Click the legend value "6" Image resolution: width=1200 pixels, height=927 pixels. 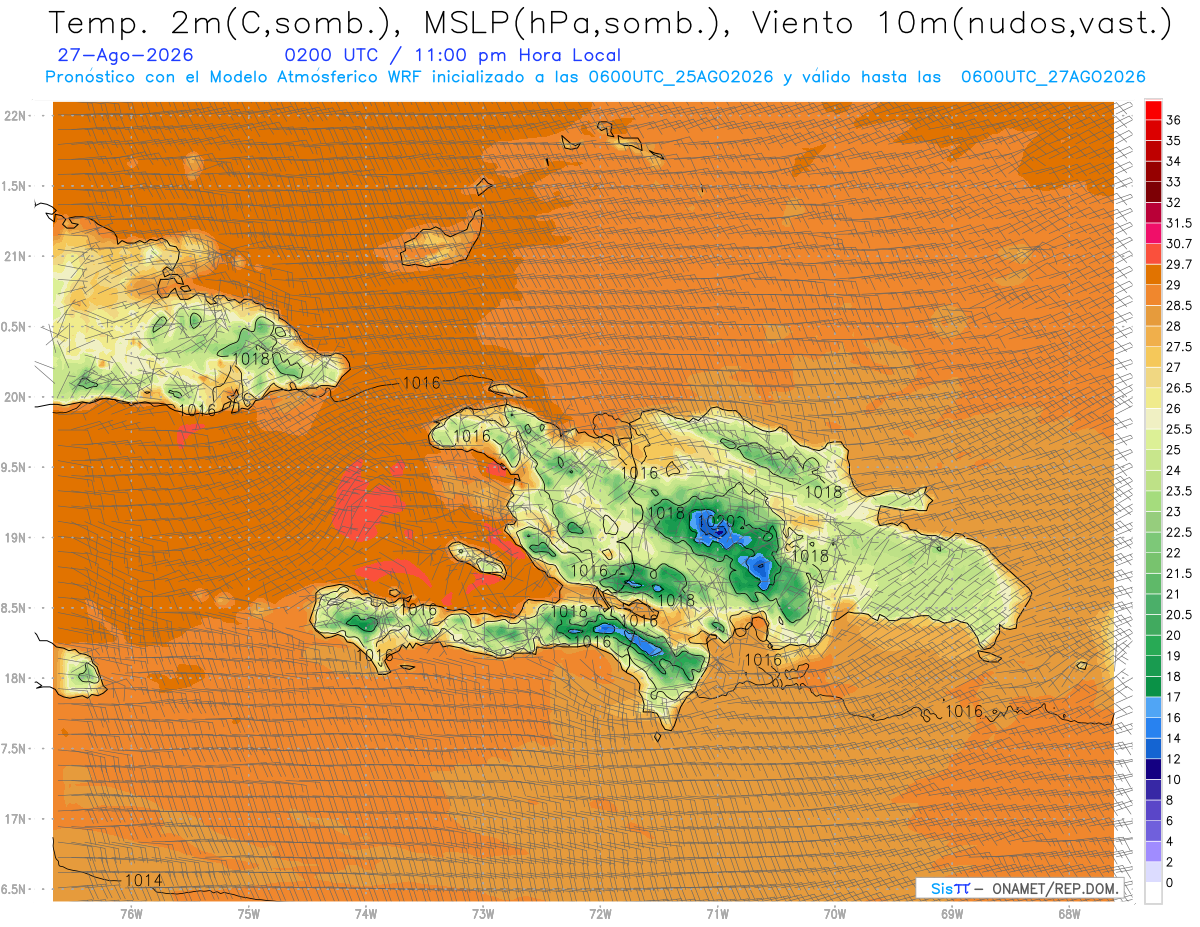1170,820
